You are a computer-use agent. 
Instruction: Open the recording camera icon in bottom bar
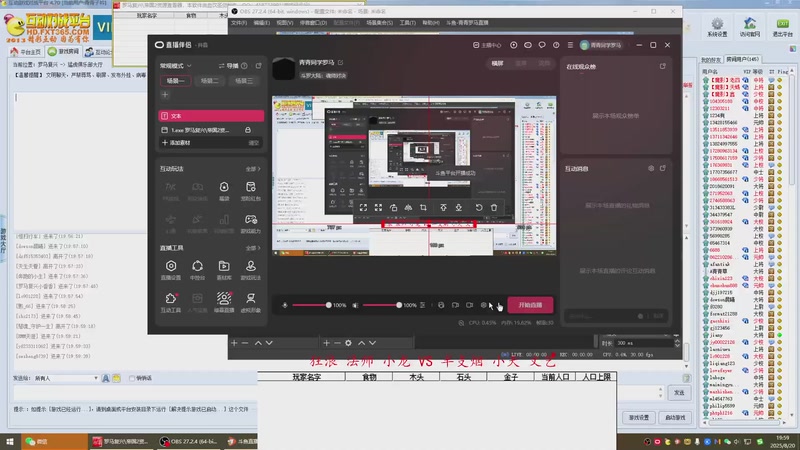click(469, 305)
